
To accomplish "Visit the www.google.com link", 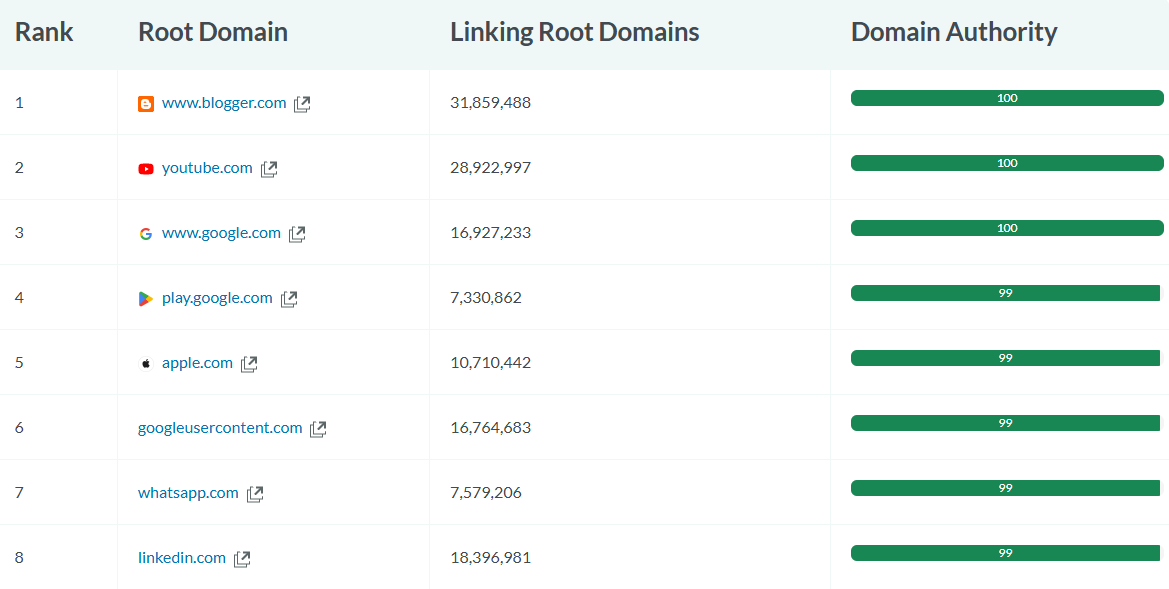I will [221, 233].
